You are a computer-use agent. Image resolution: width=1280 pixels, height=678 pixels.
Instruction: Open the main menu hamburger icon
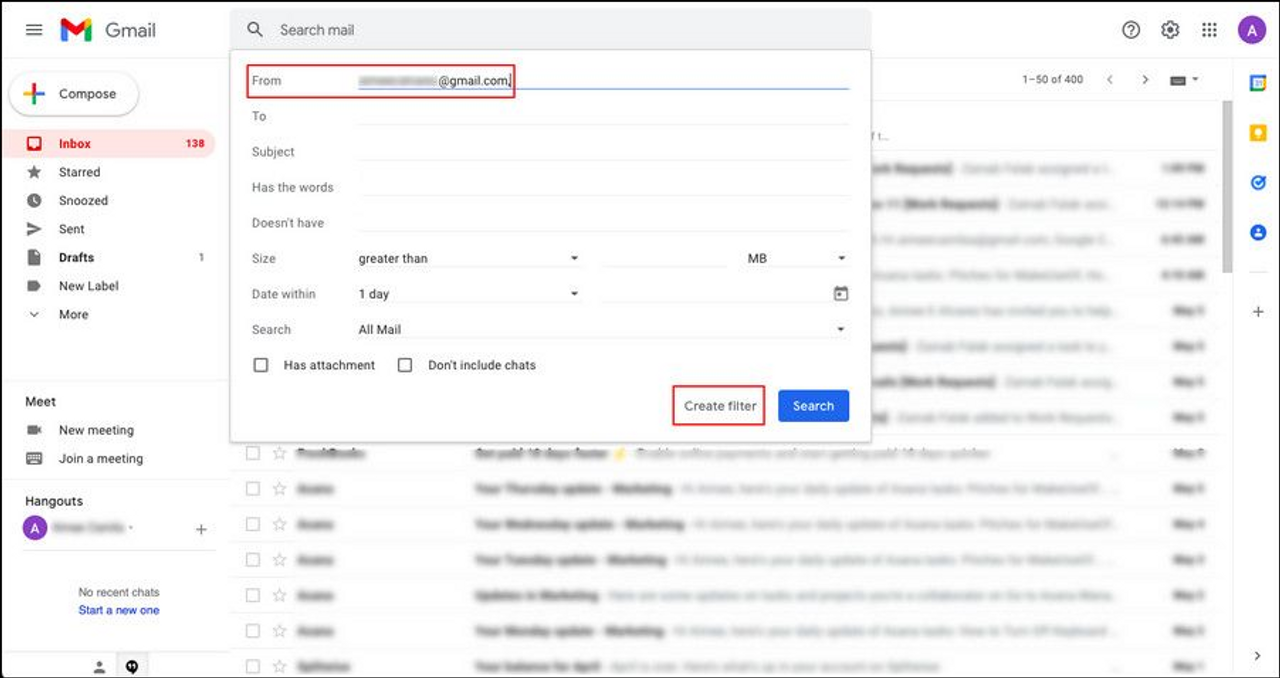click(34, 30)
